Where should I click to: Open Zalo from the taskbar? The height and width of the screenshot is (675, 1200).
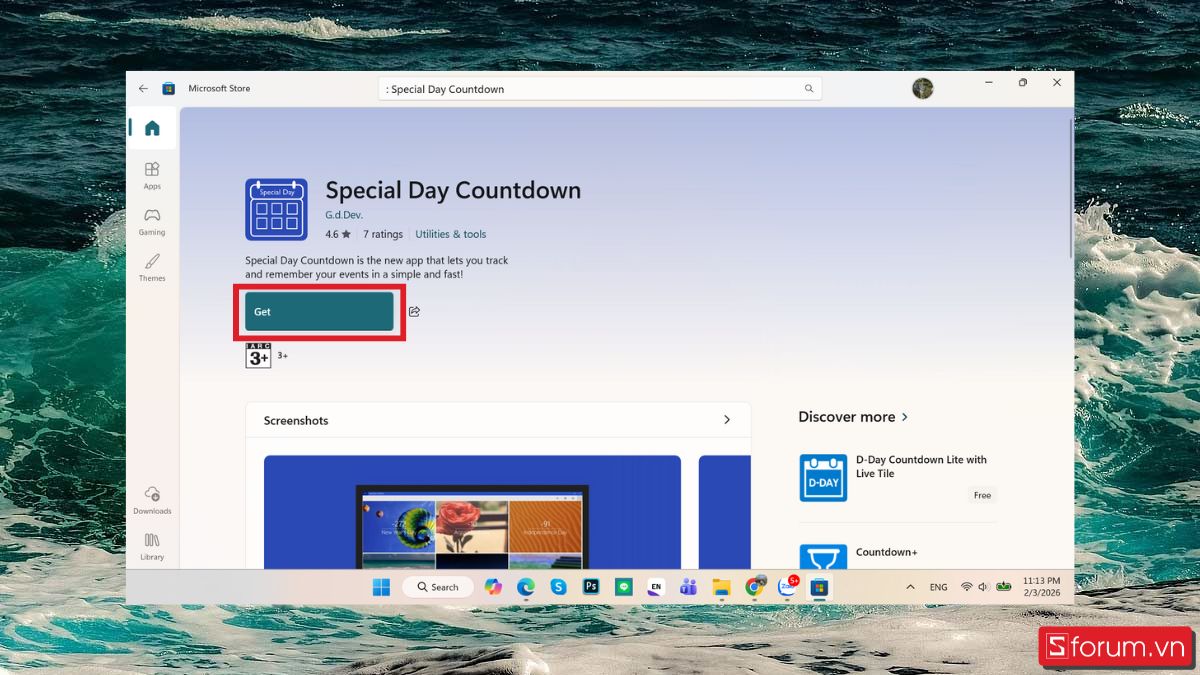coord(787,587)
